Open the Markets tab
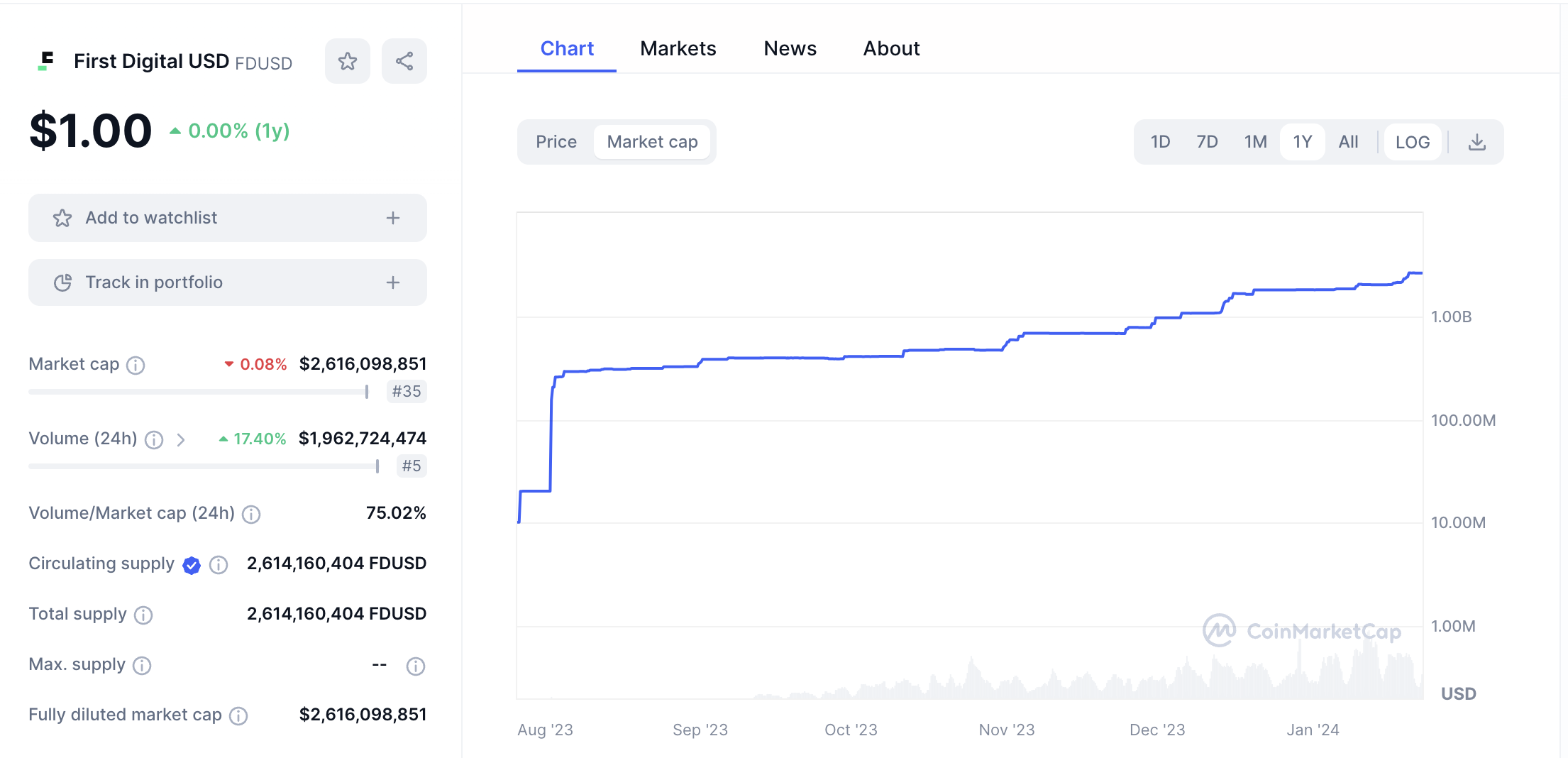Viewport: 1568px width, 758px height. [x=678, y=48]
